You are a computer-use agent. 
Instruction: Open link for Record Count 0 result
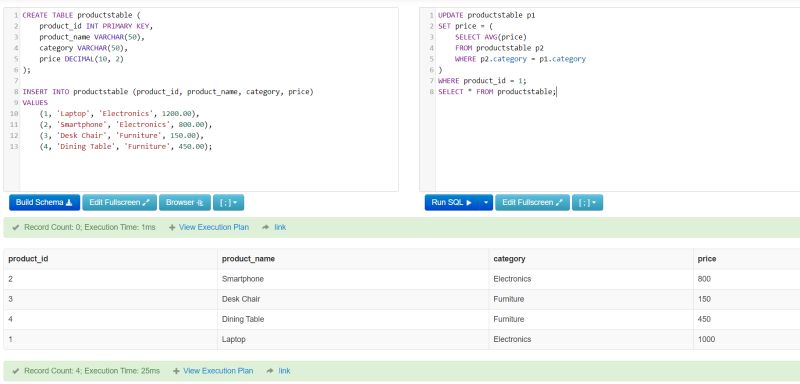point(280,227)
